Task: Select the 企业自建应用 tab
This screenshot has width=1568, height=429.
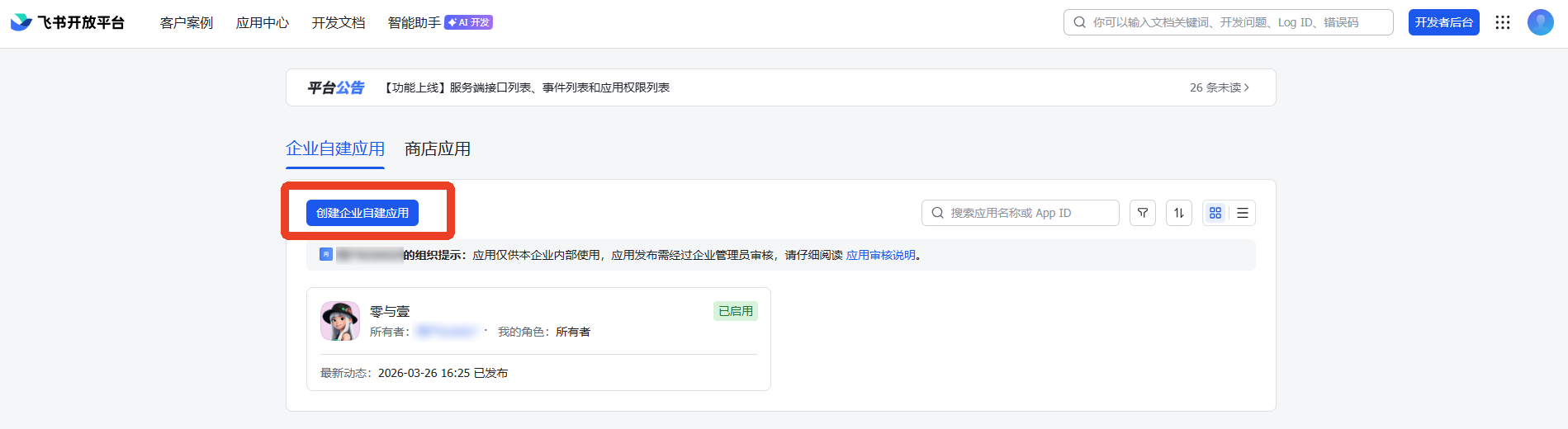Action: pyautogui.click(x=335, y=148)
